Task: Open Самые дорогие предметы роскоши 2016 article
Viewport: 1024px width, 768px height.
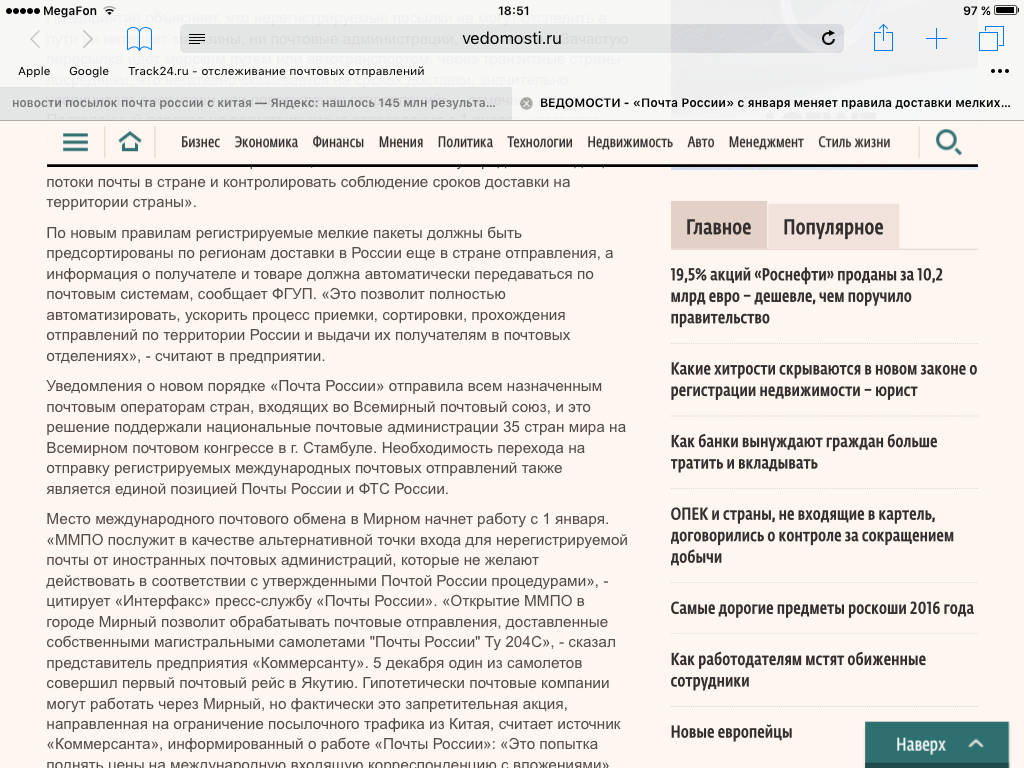Action: coord(822,608)
